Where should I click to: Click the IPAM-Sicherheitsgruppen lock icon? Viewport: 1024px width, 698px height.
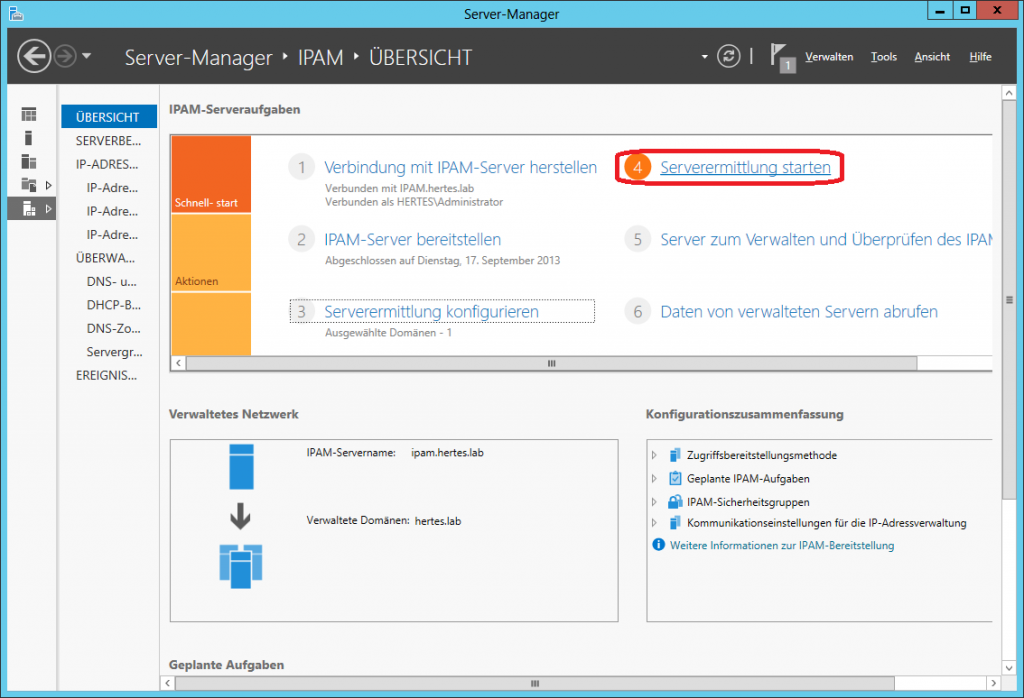pyautogui.click(x=675, y=501)
